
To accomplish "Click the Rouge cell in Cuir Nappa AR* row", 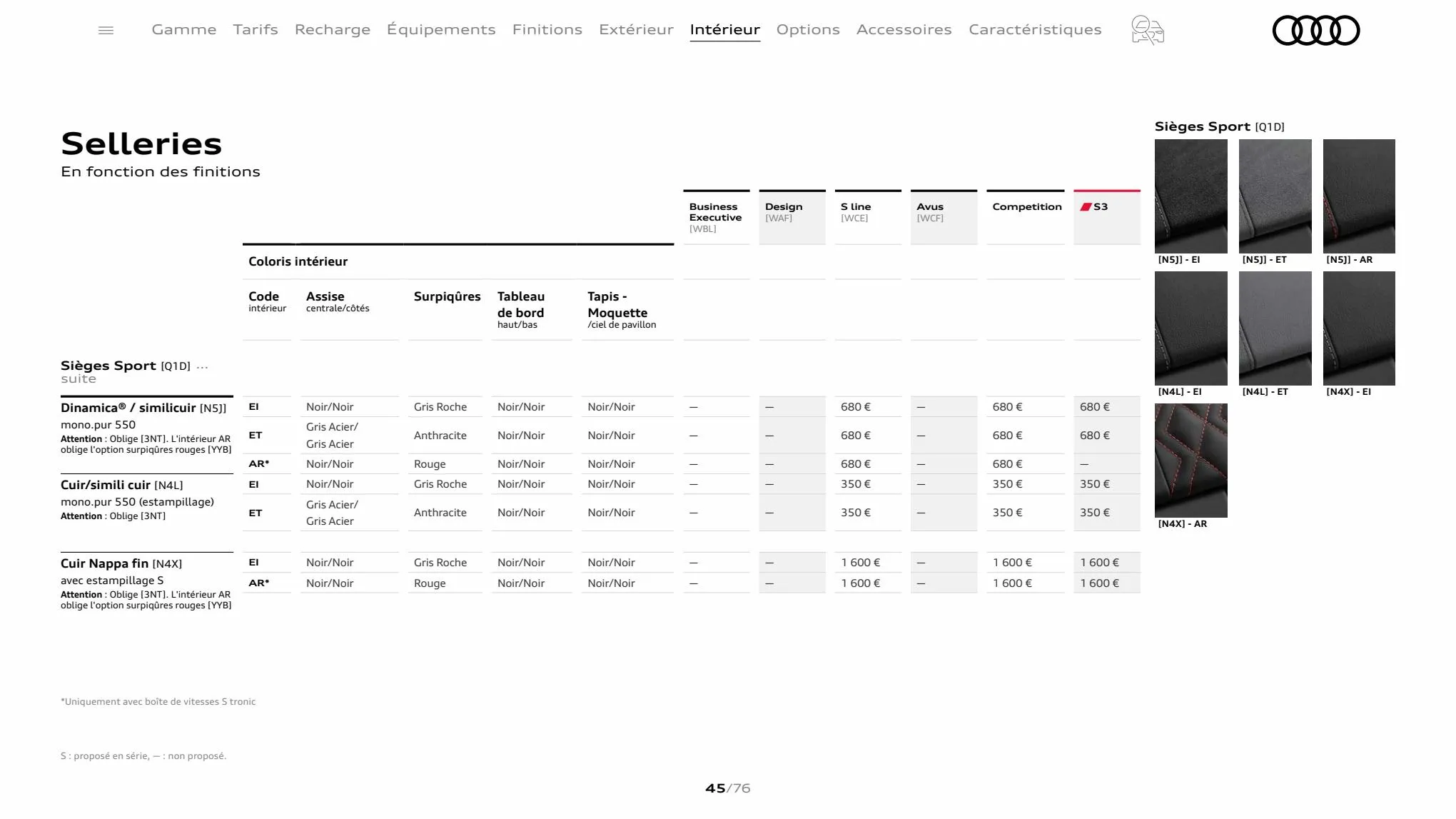I will pyautogui.click(x=430, y=583).
